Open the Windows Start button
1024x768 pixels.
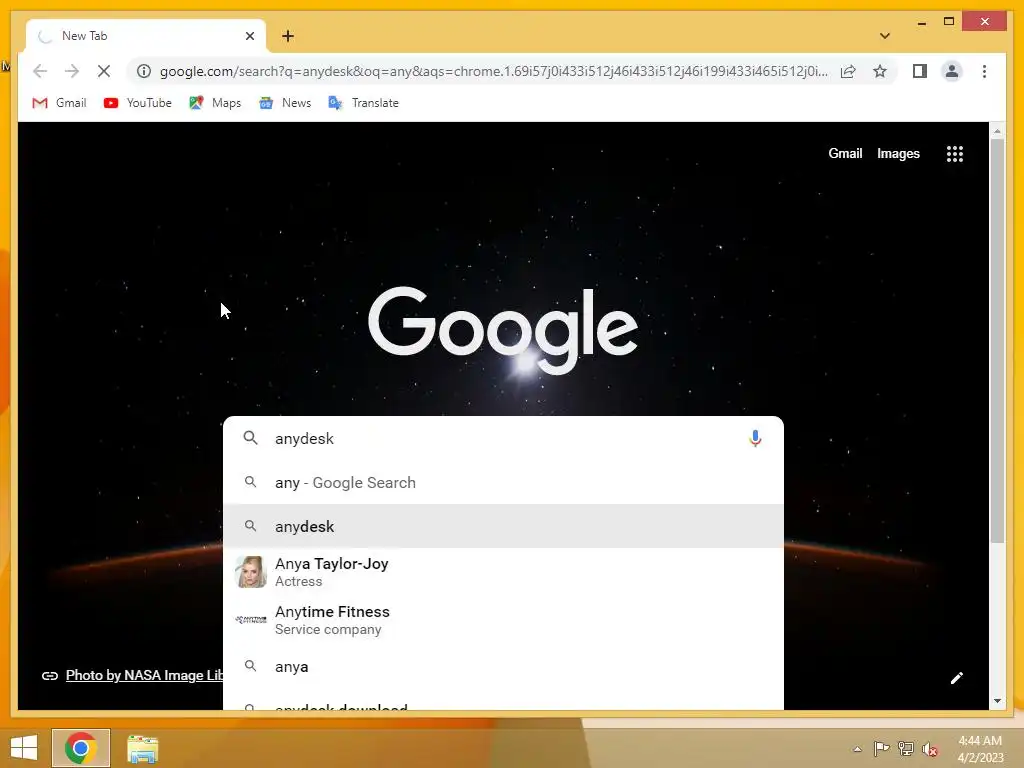pos(24,748)
